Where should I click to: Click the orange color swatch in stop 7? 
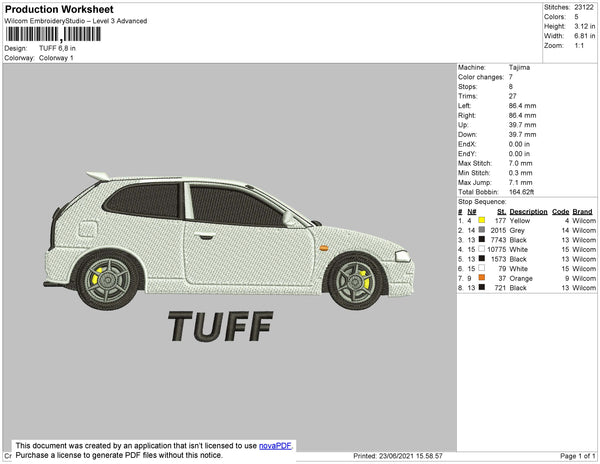[482, 278]
